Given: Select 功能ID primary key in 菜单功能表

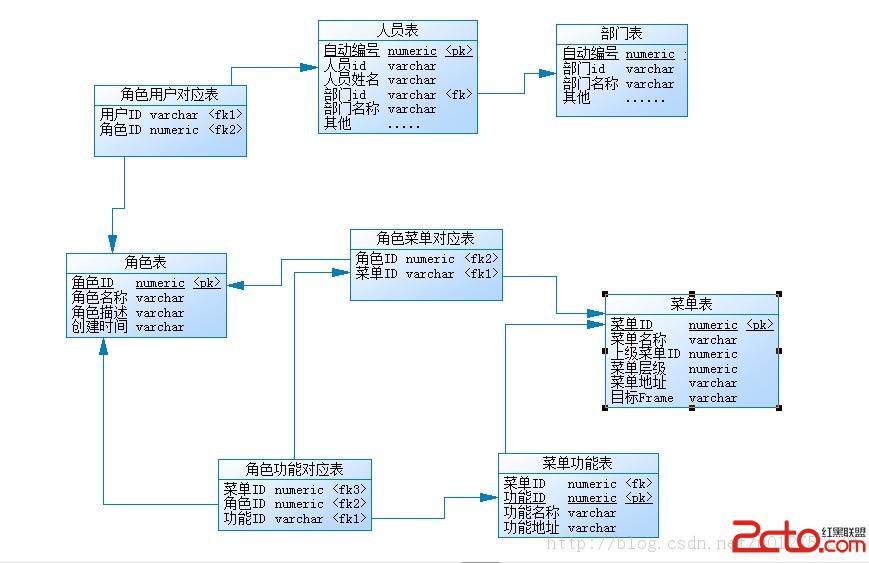Looking at the screenshot, I should coord(578,498).
